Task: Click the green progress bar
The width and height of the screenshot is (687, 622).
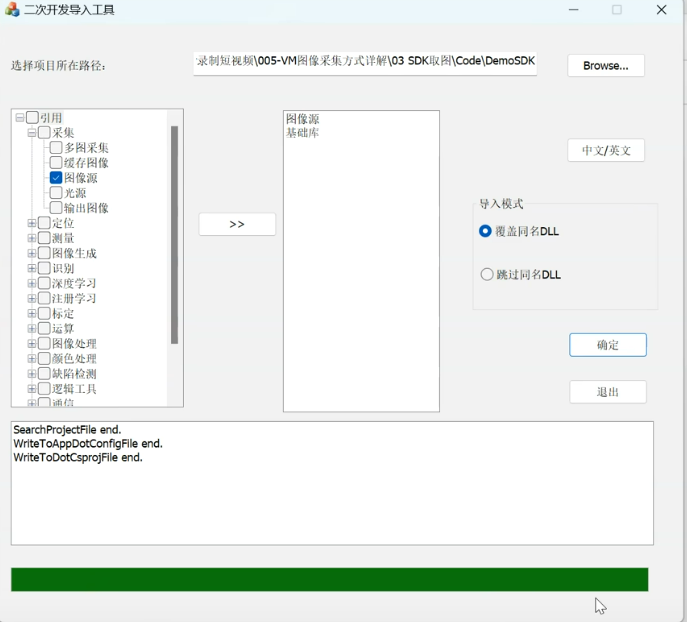Action: tap(329, 580)
